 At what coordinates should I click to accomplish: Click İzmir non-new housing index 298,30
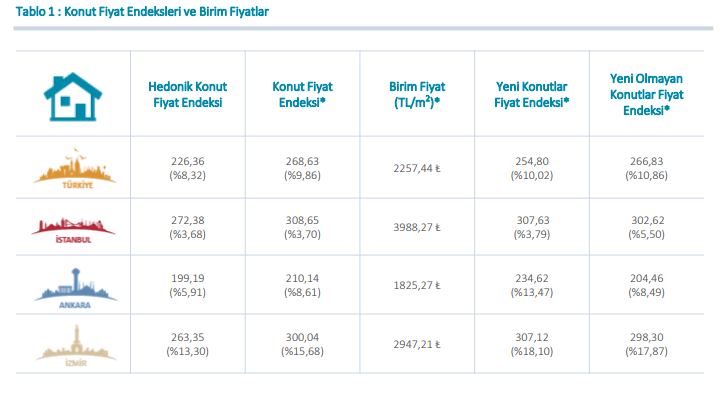click(646, 337)
